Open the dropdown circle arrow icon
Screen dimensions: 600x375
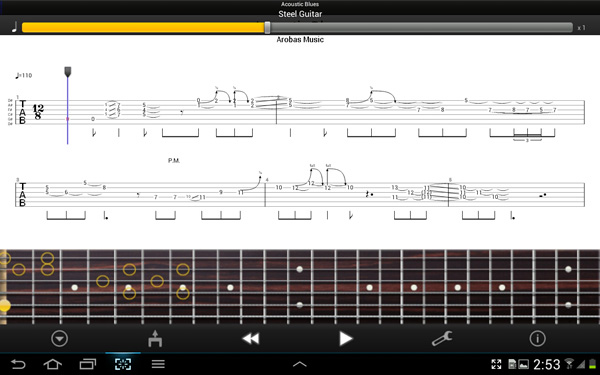point(59,339)
